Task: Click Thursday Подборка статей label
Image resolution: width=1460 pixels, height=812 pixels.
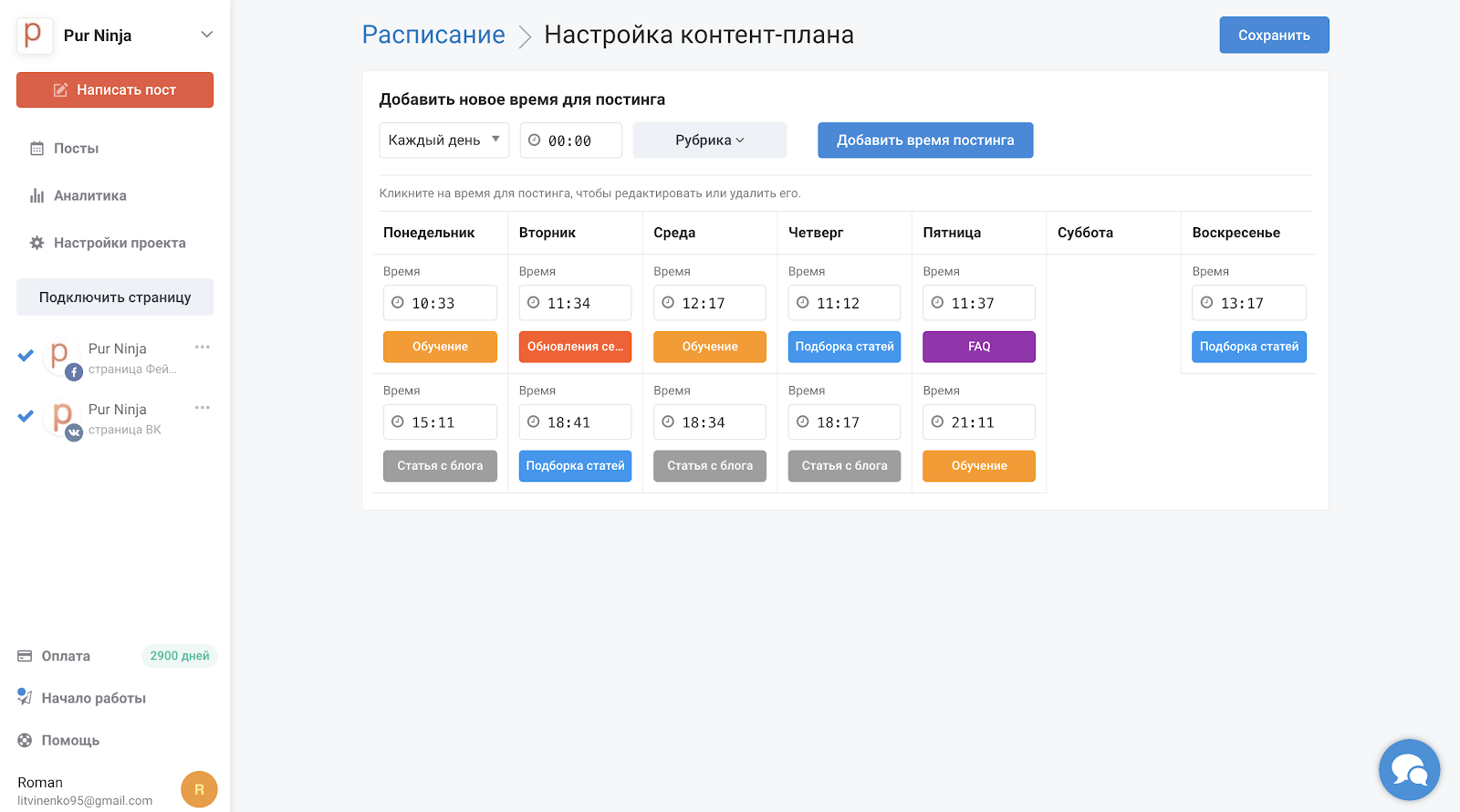Action: pyautogui.click(x=844, y=347)
